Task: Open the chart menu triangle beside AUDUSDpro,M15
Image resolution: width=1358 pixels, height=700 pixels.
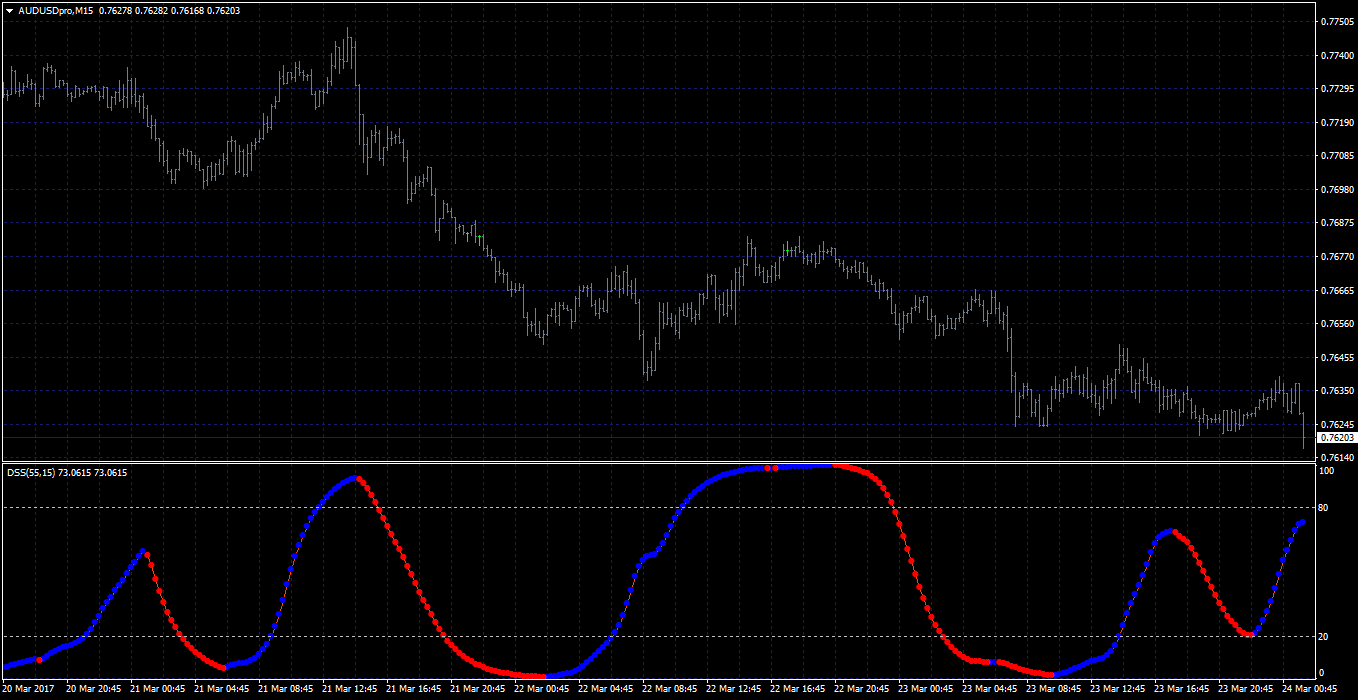Action: pos(9,10)
